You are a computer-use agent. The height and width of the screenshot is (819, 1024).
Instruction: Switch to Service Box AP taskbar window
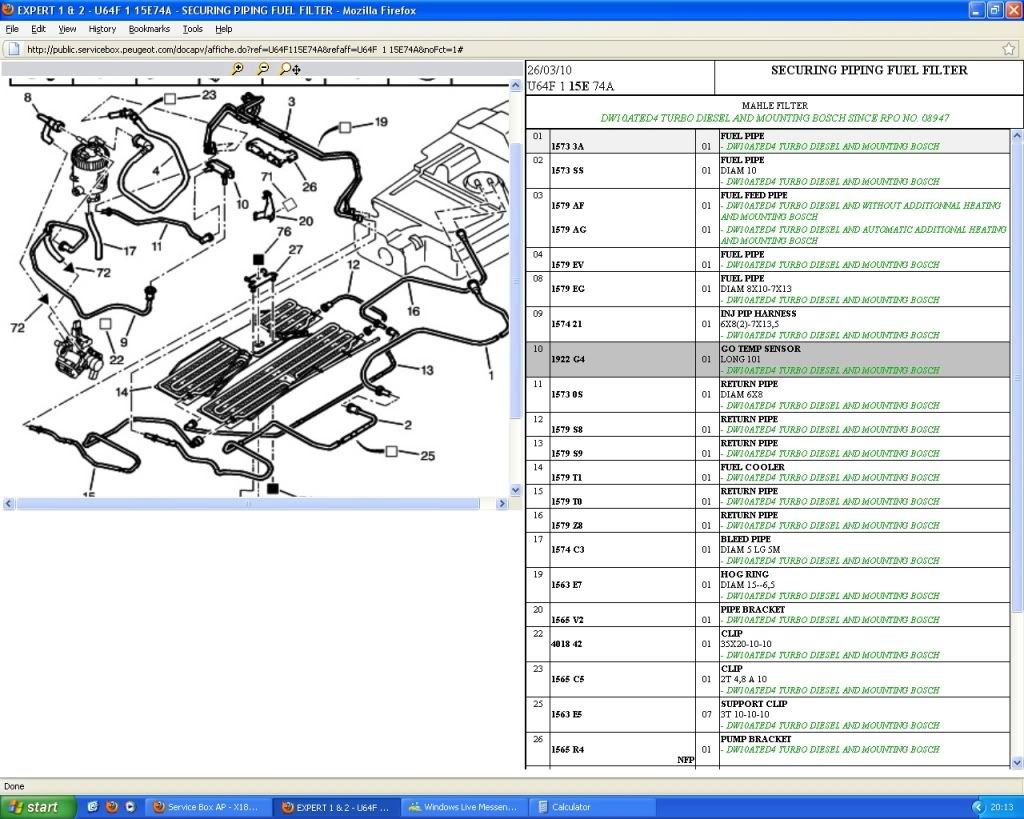click(207, 806)
